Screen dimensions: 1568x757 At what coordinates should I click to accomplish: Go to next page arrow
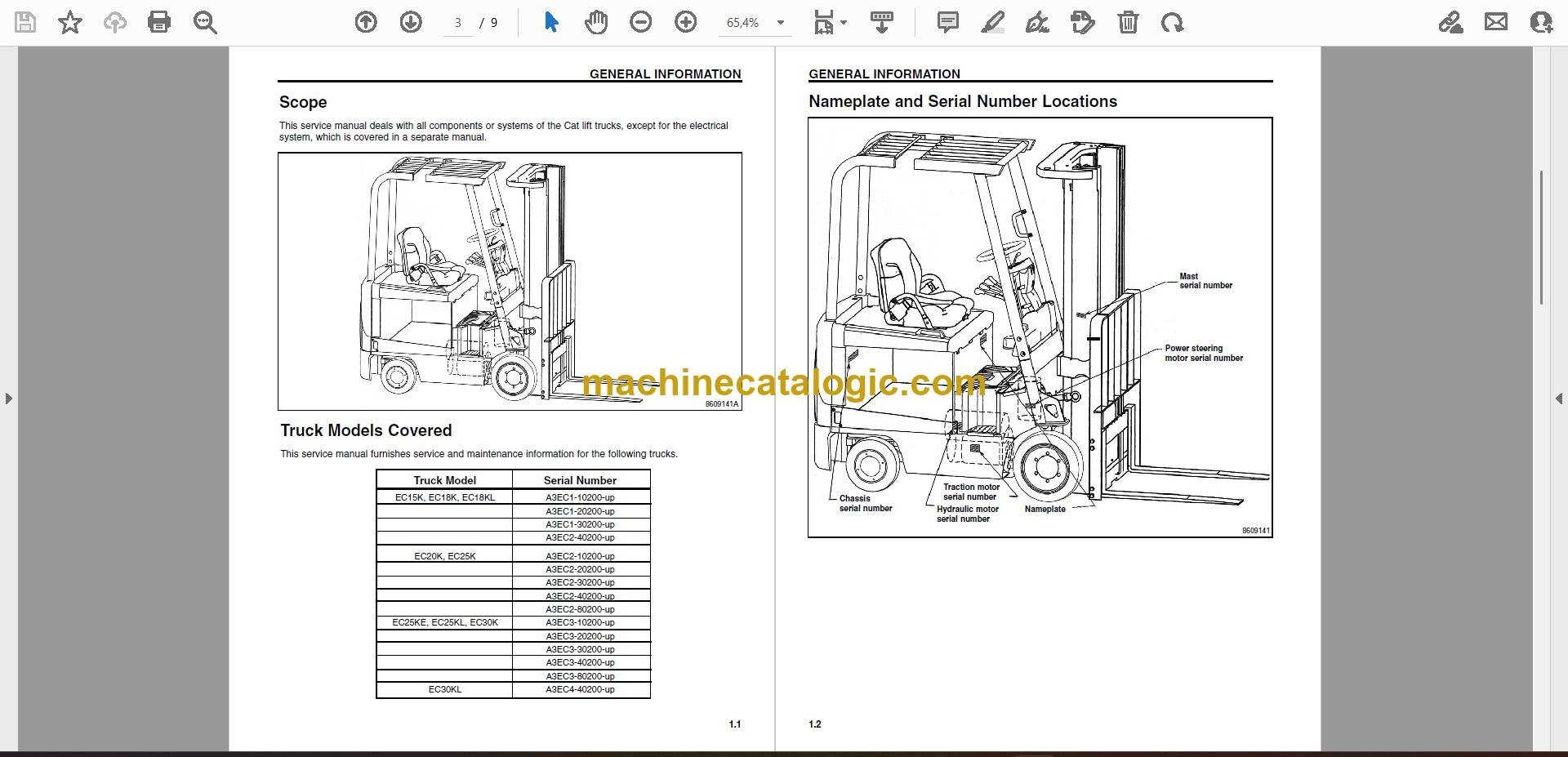click(411, 23)
